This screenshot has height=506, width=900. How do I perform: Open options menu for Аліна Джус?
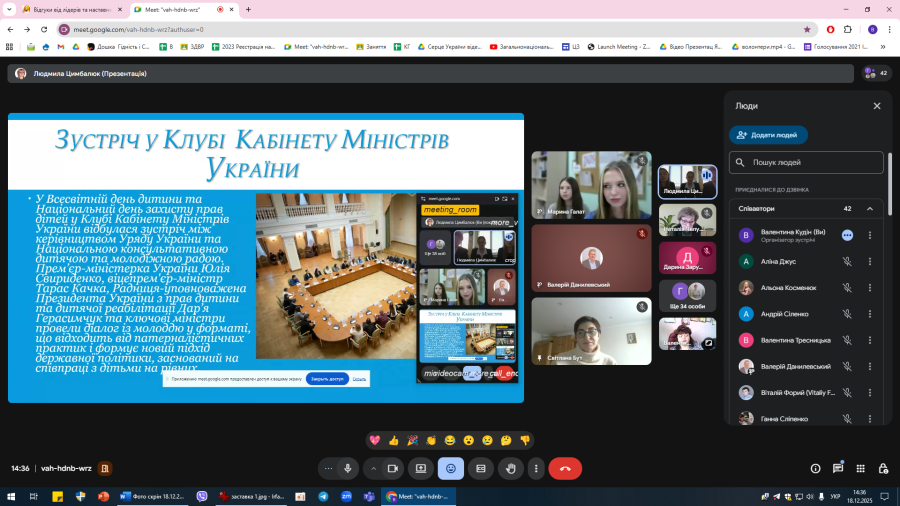(x=869, y=261)
